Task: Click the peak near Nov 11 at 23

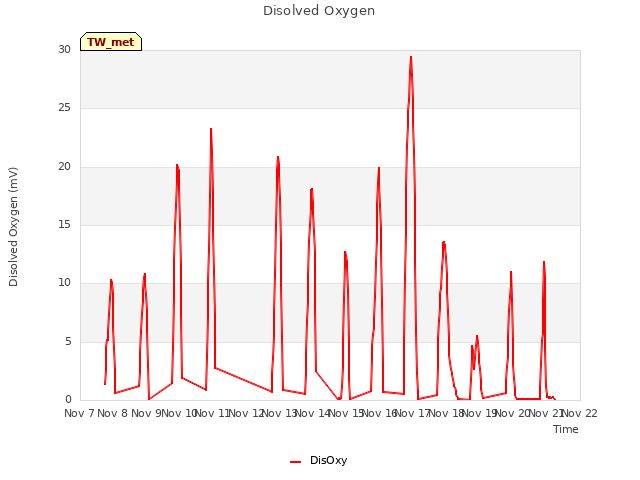Action: point(211,130)
